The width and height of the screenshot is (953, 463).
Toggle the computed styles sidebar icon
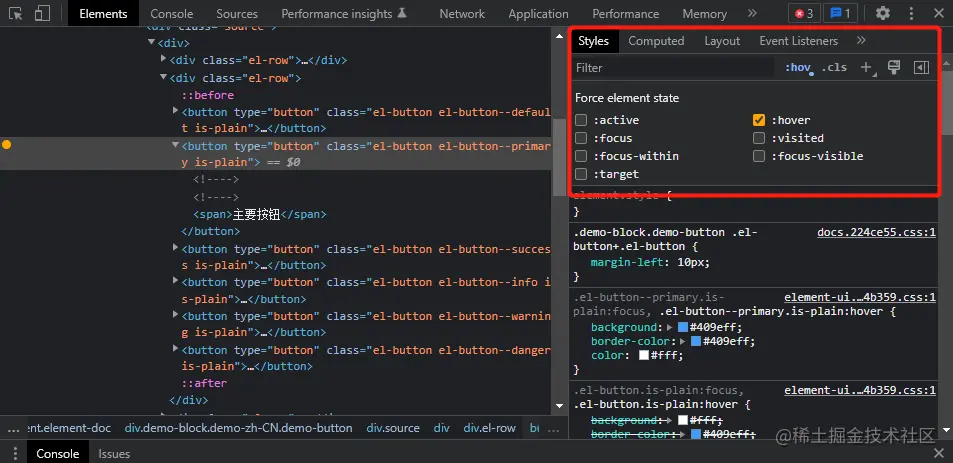(x=921, y=67)
